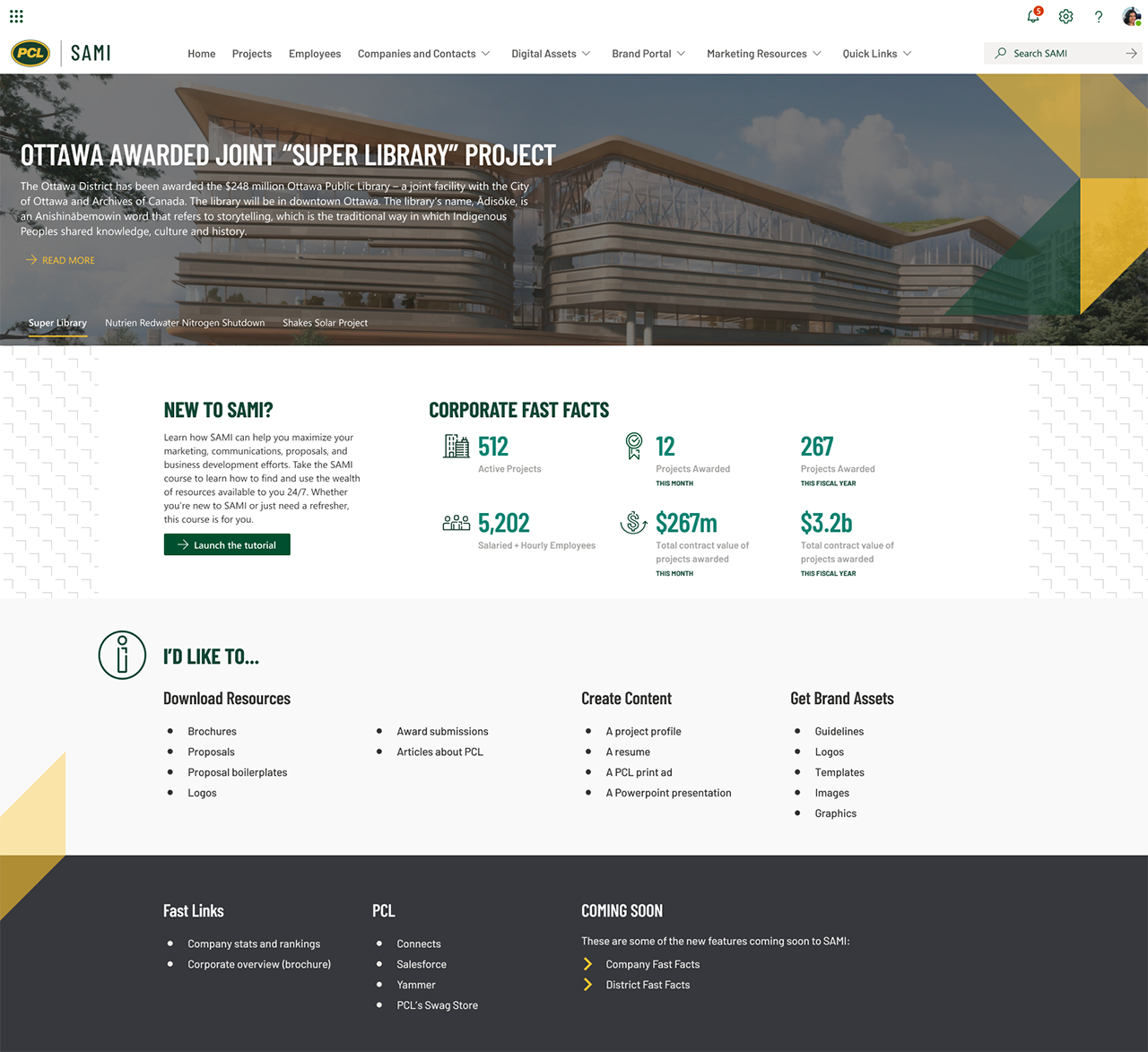
Task: Open Salesforce link in footer
Action: (x=422, y=965)
